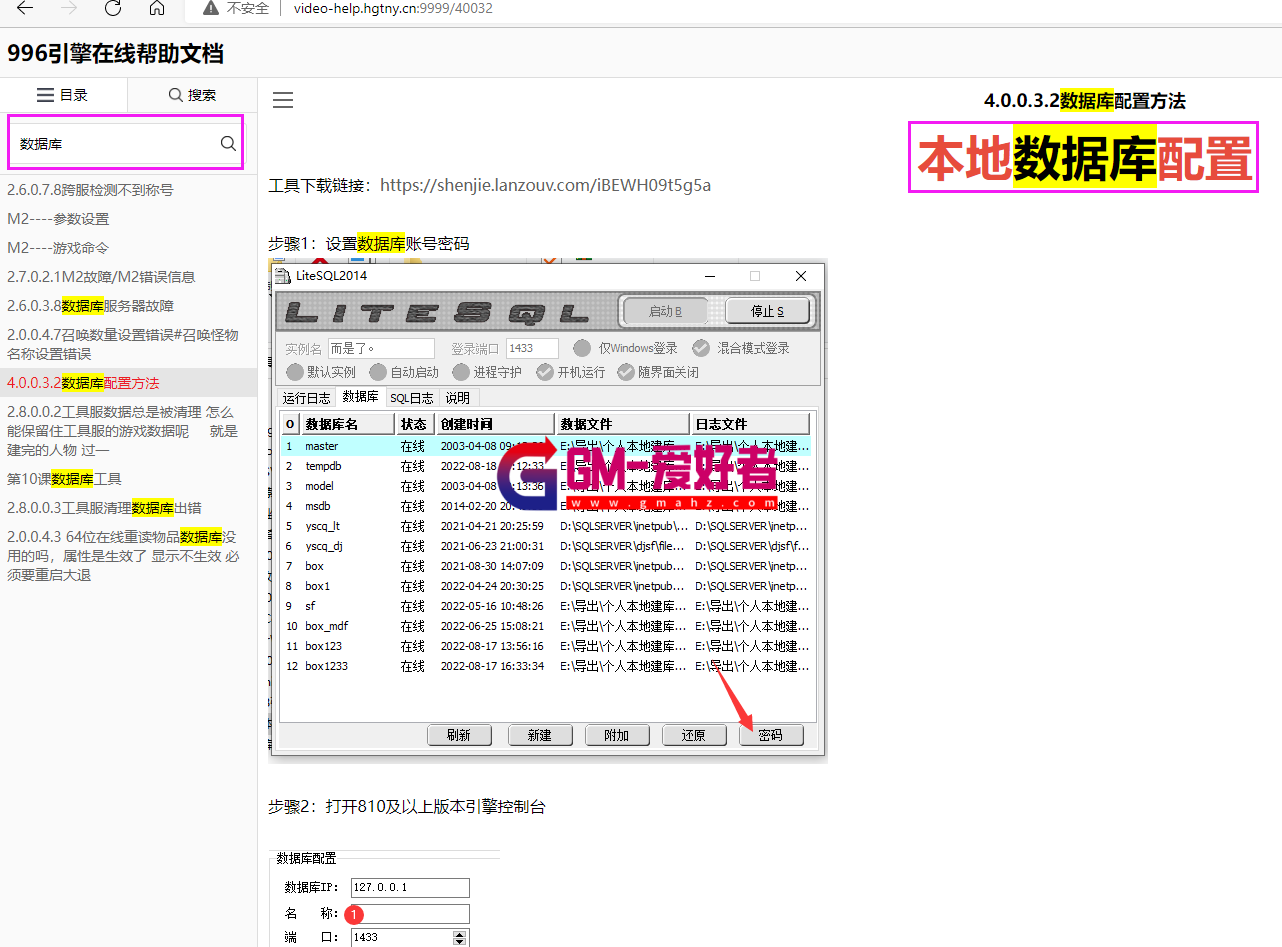Open the browser home page
The width and height of the screenshot is (1282, 947).
[157, 8]
